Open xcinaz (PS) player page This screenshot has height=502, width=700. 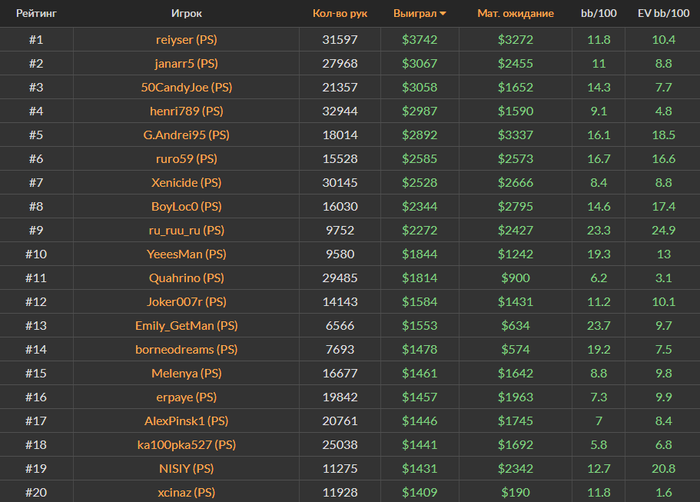187,492
